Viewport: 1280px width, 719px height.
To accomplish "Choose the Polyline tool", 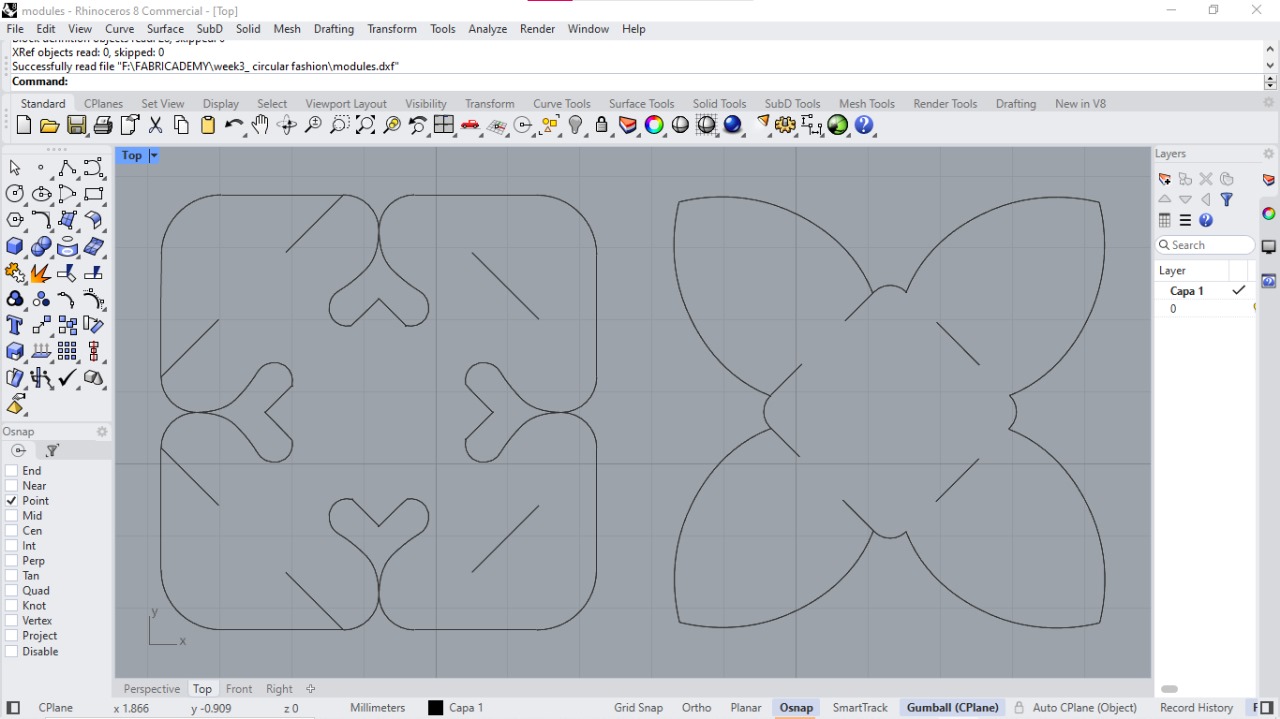I will coord(67,168).
